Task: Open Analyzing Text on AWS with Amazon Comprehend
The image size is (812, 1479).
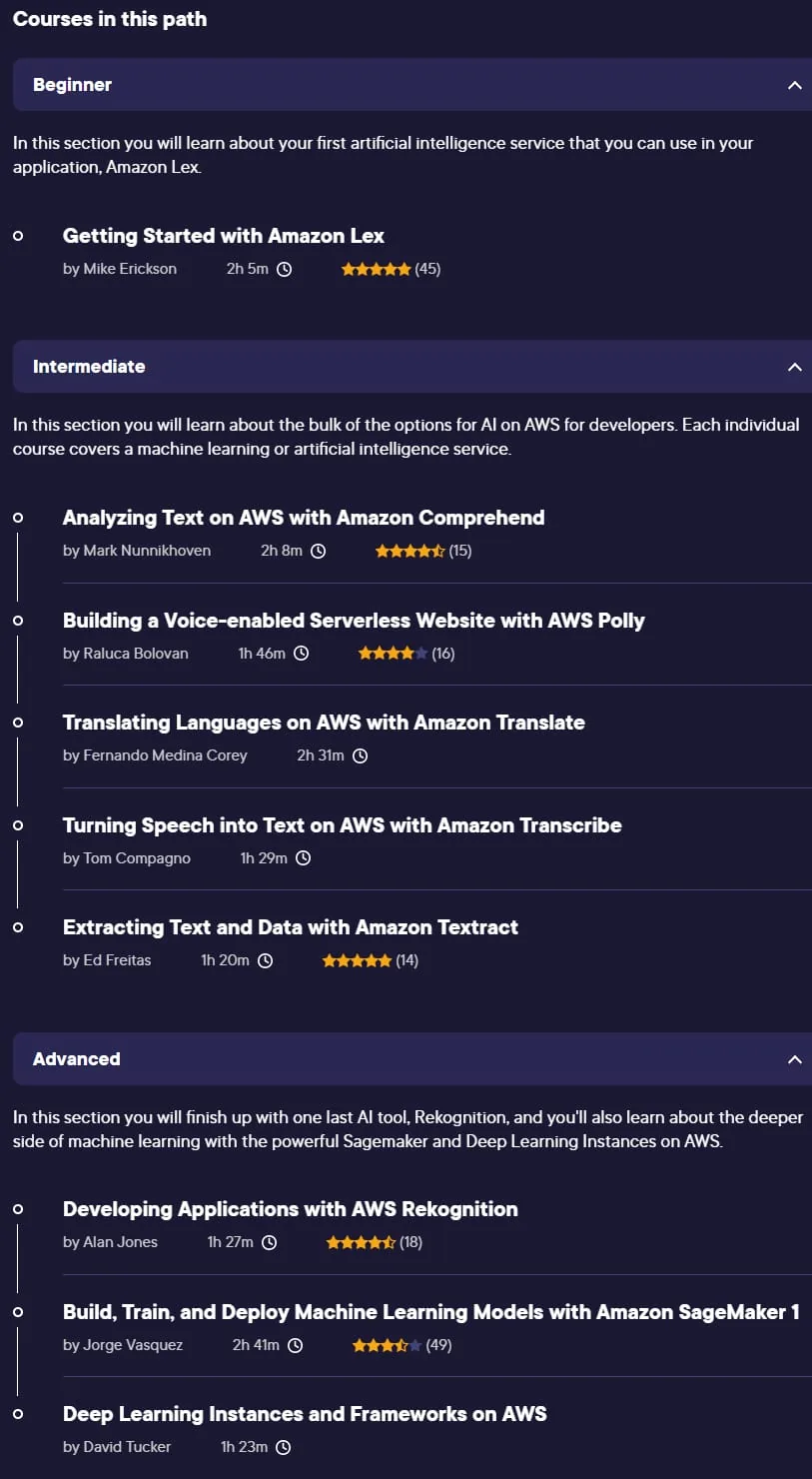Action: (304, 518)
